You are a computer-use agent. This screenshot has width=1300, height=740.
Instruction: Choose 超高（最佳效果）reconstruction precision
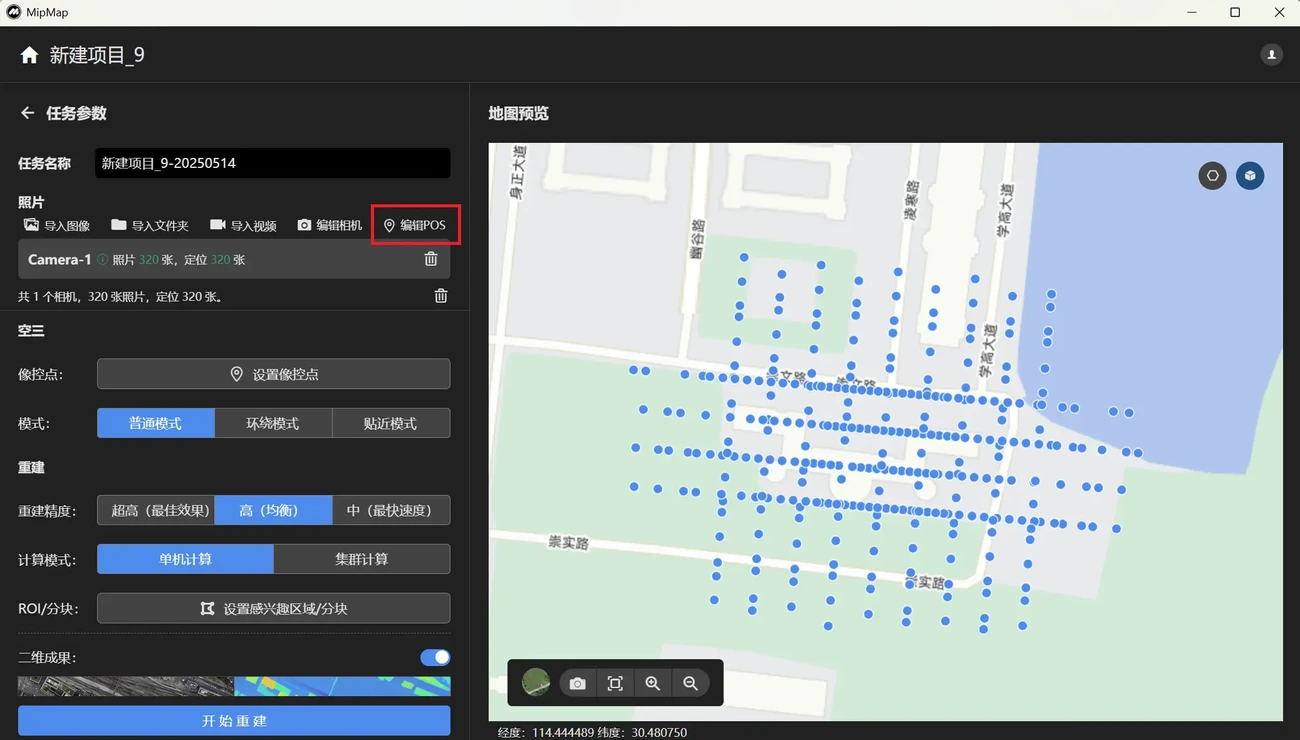click(156, 510)
